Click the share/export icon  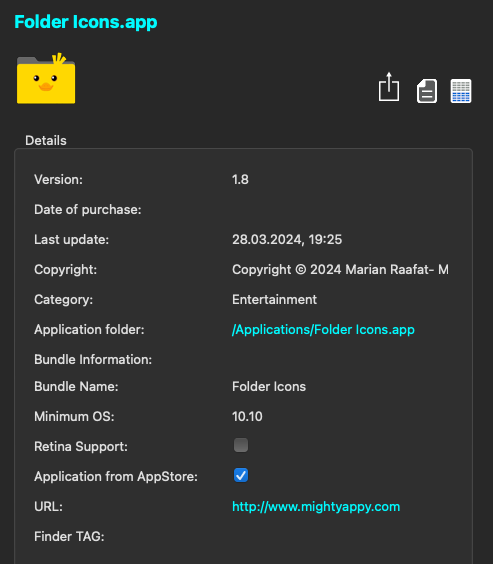coord(389,87)
